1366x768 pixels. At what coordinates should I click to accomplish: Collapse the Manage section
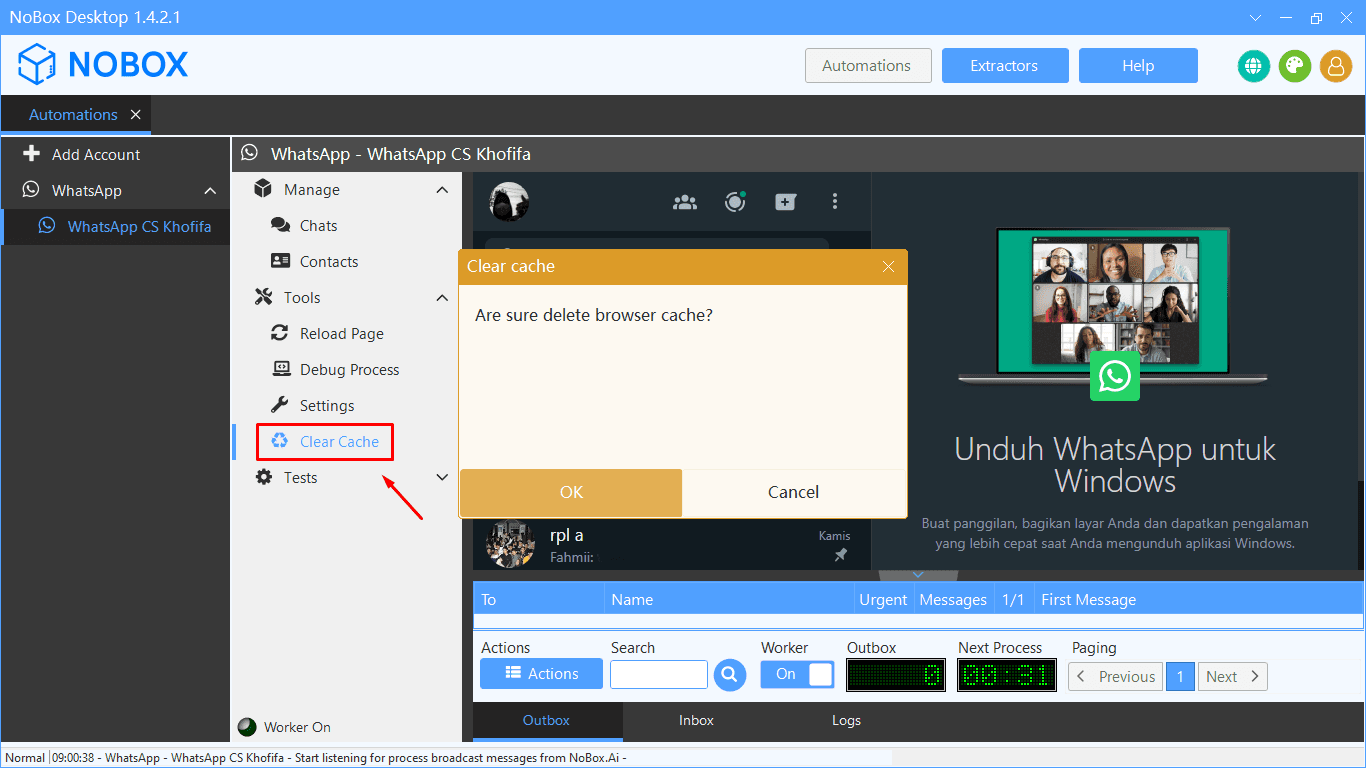click(442, 189)
